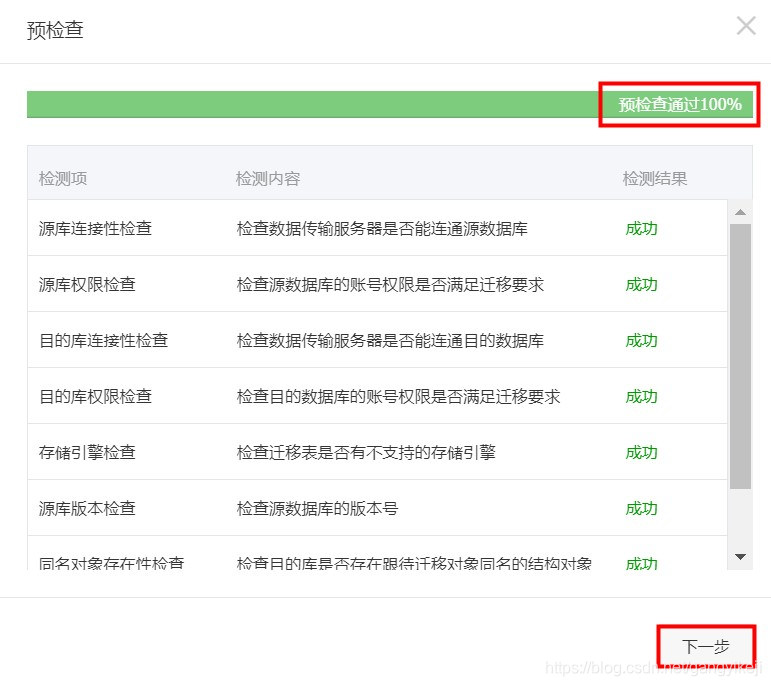Click 成功 result for 源库权限检查
This screenshot has width=771, height=686.
tap(641, 285)
